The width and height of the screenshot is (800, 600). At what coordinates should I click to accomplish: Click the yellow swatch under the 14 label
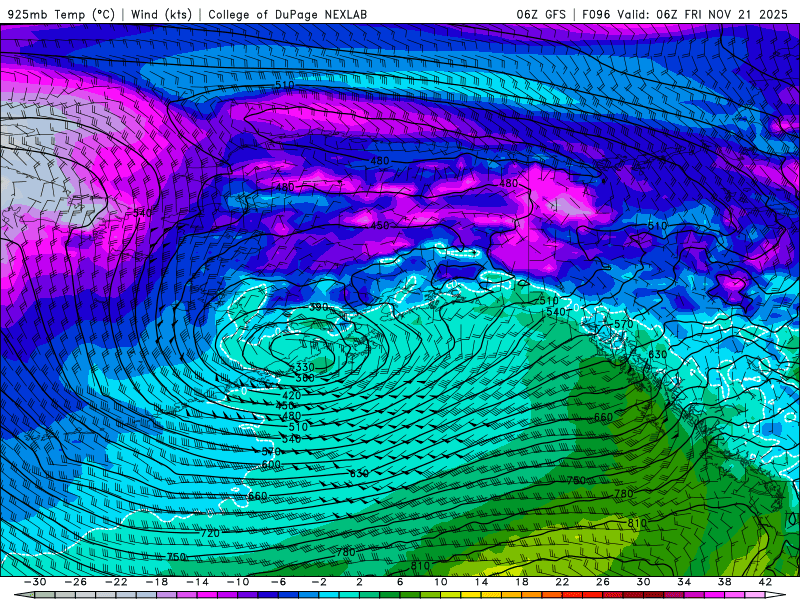click(x=471, y=595)
